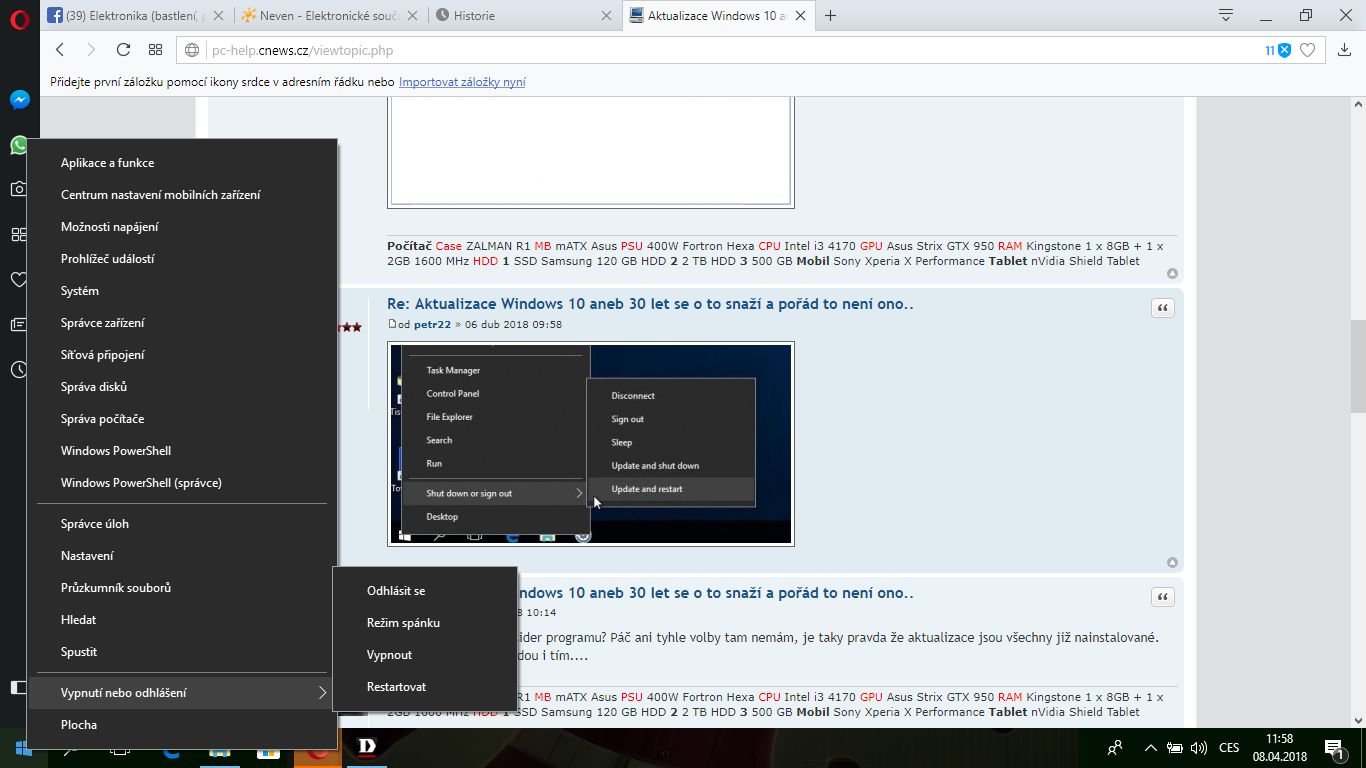1366x768 pixels.
Task: Open the downloads icon in the toolbar
Action: click(x=1344, y=50)
